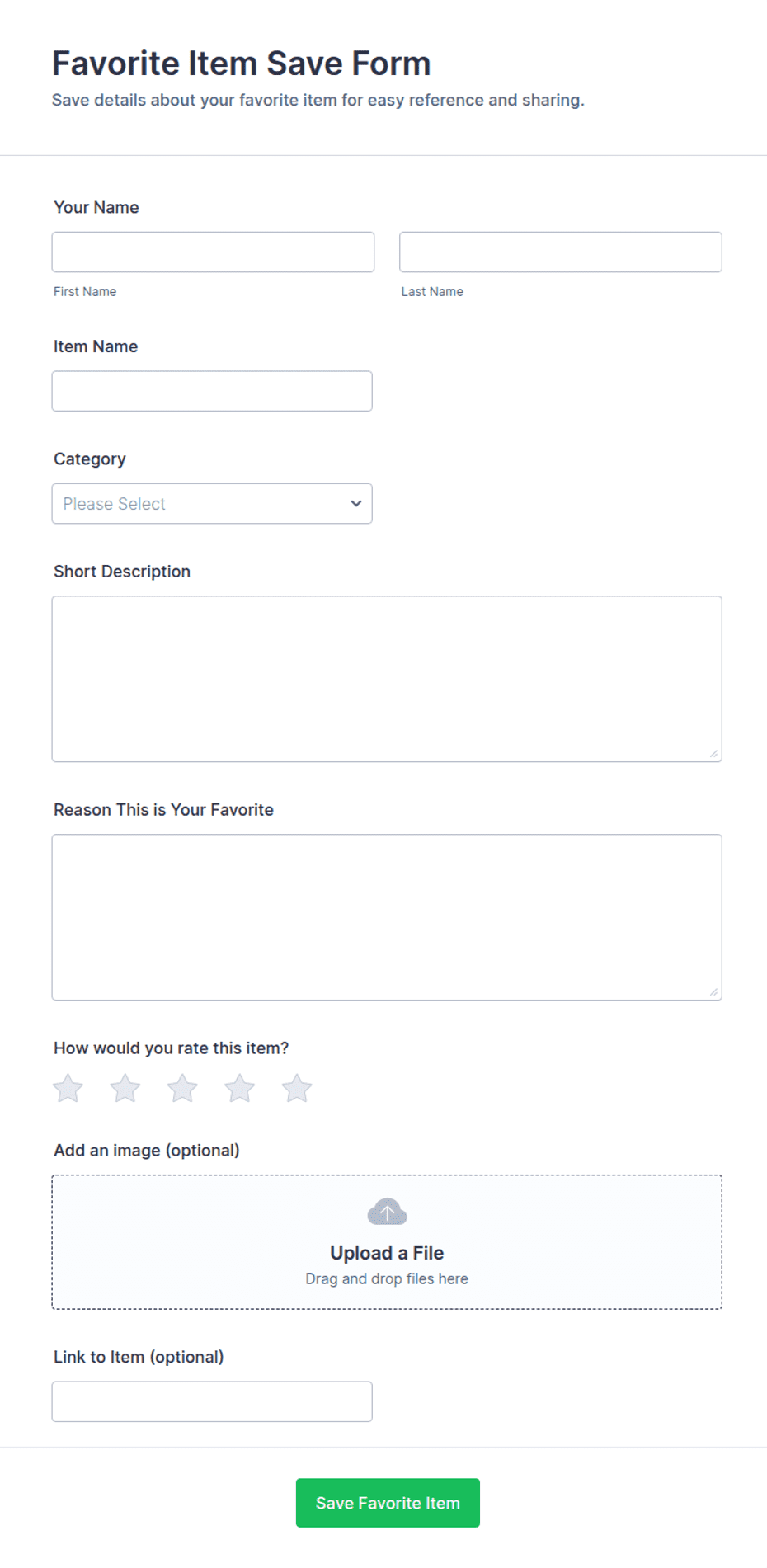Screen dimensions: 767x1568
Task: Select the Item Name text box
Action: pos(212,391)
